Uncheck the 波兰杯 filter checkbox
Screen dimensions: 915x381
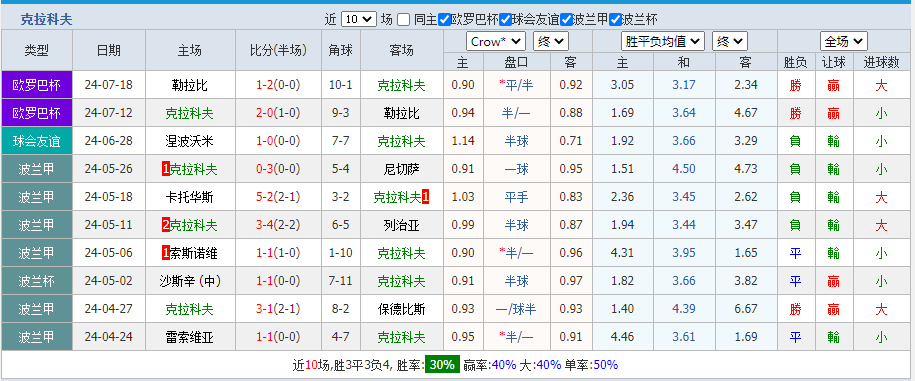click(x=615, y=19)
